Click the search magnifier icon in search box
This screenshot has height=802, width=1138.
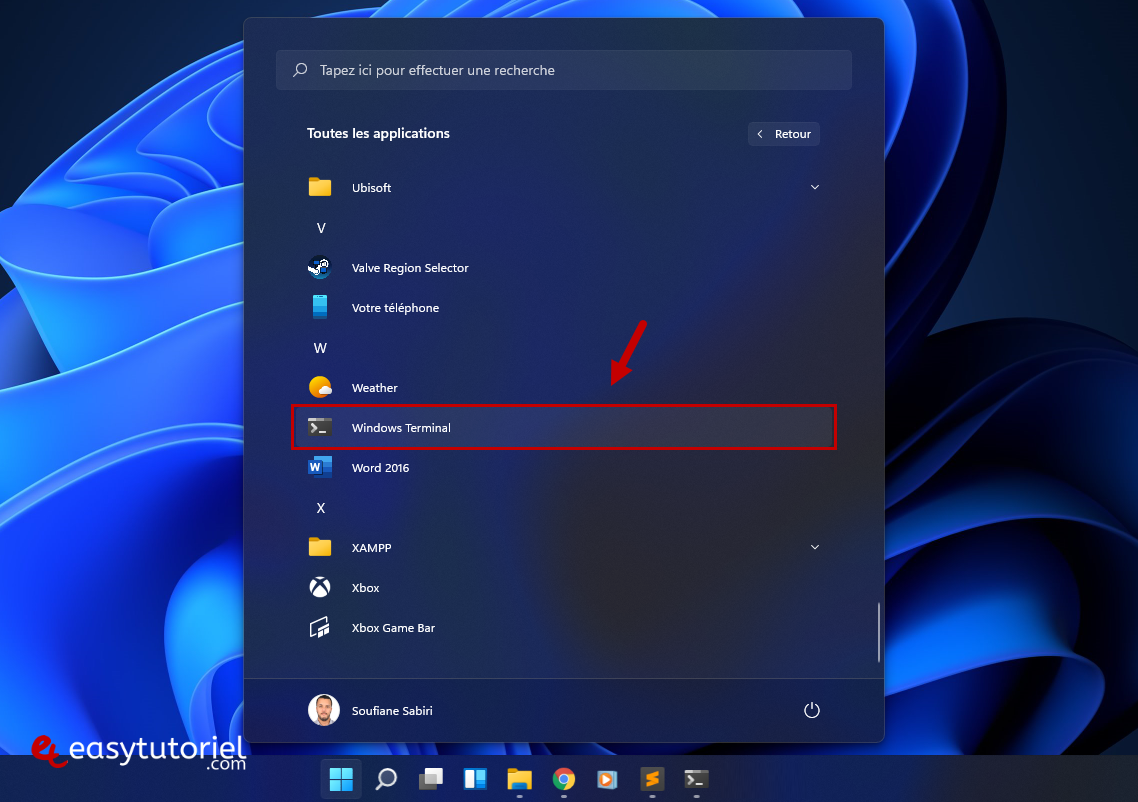pyautogui.click(x=300, y=70)
